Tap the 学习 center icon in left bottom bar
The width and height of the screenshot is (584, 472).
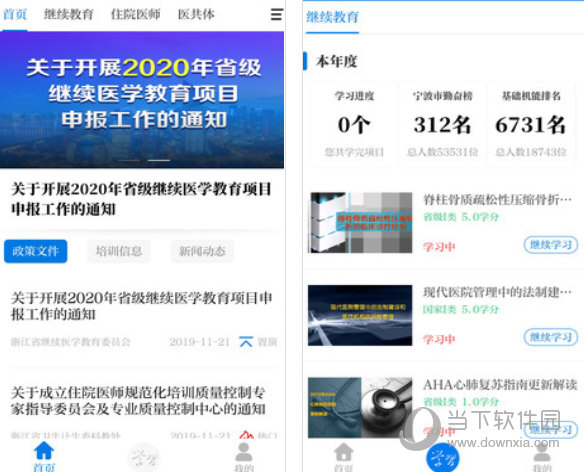point(144,457)
